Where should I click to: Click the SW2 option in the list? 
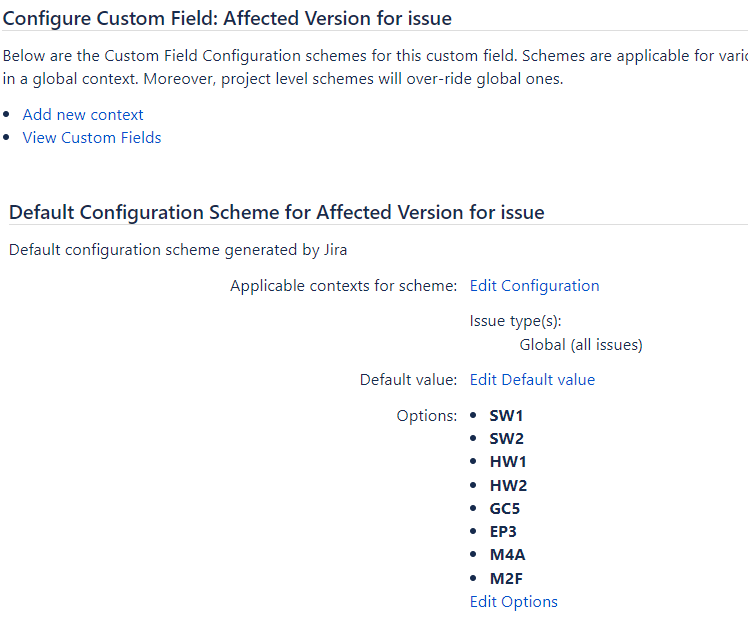(x=506, y=439)
